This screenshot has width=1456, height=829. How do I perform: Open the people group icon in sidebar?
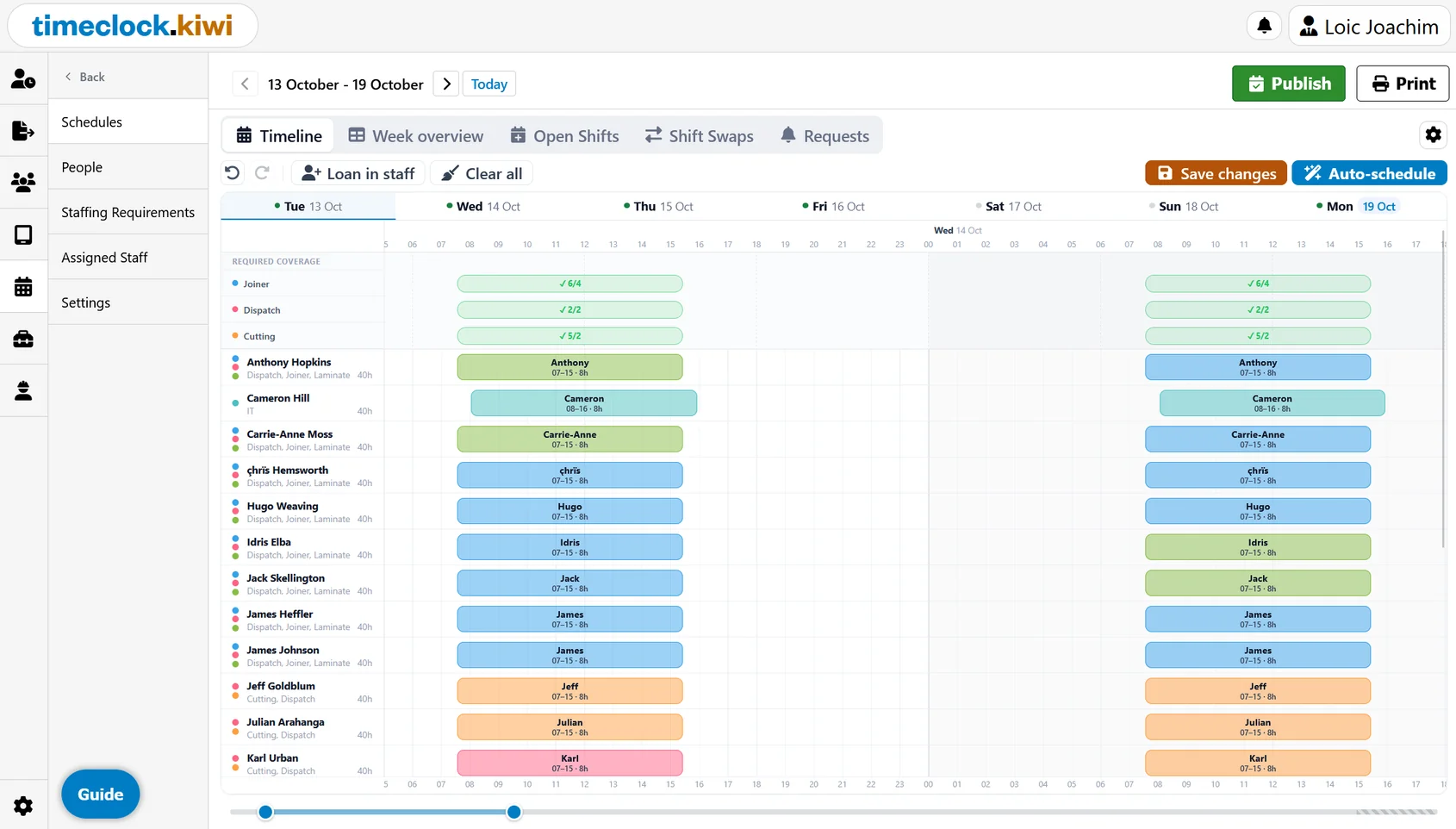23,182
